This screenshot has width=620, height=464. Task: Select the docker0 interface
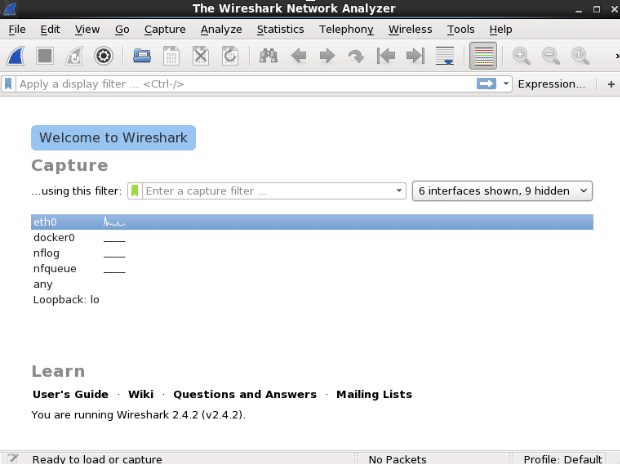point(54,237)
